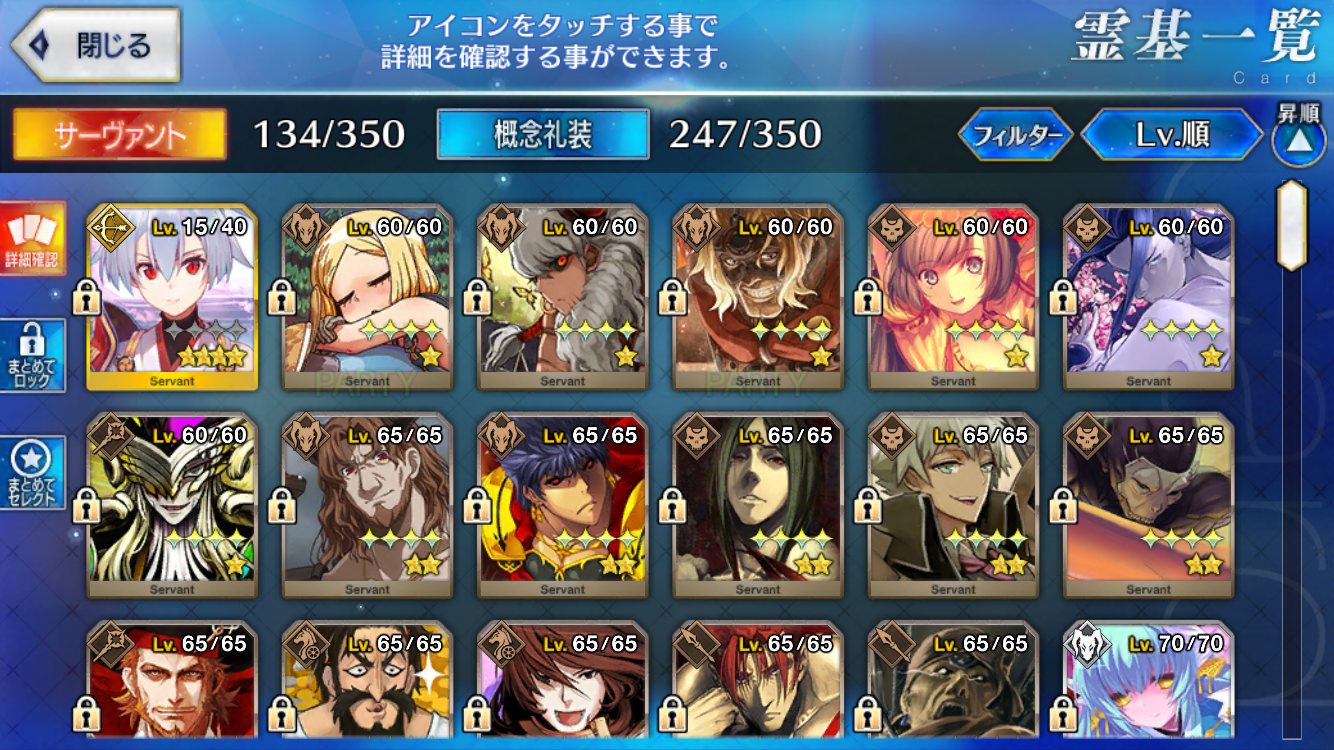
Task: Toggle lock on the sleeping blonde servant card
Action: (281, 296)
